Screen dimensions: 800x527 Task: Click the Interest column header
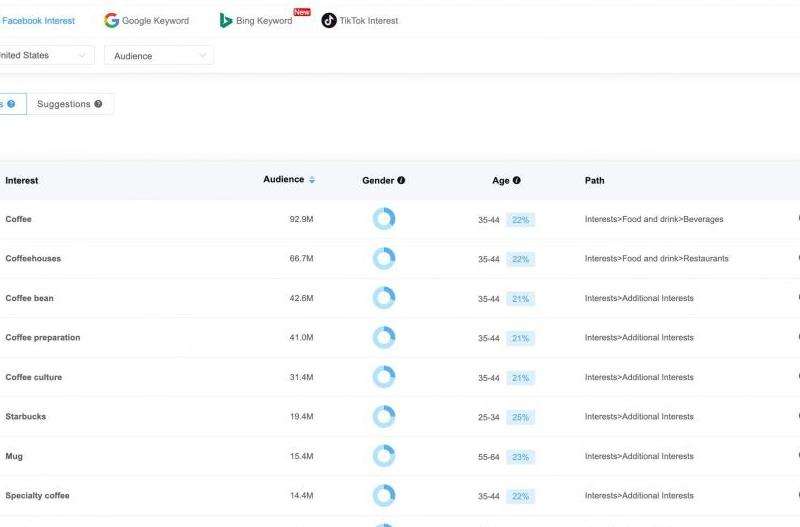pos(21,181)
